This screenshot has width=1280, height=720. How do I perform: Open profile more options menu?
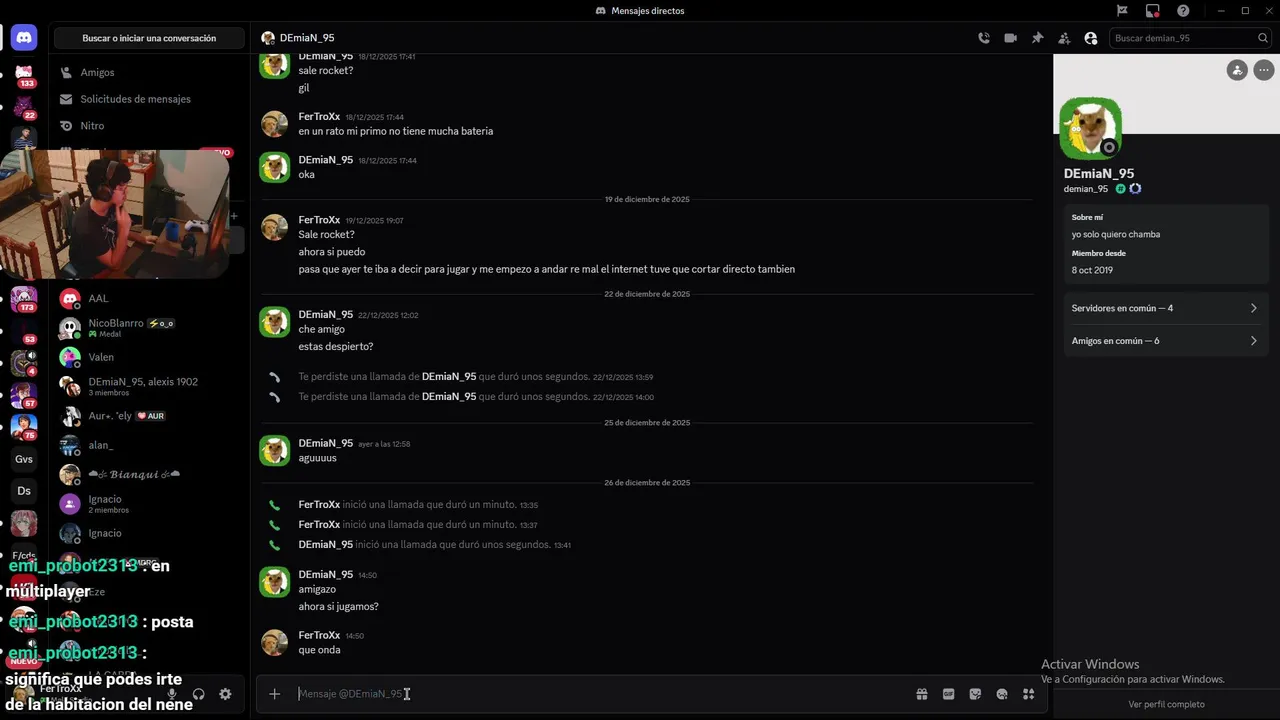click(1264, 70)
